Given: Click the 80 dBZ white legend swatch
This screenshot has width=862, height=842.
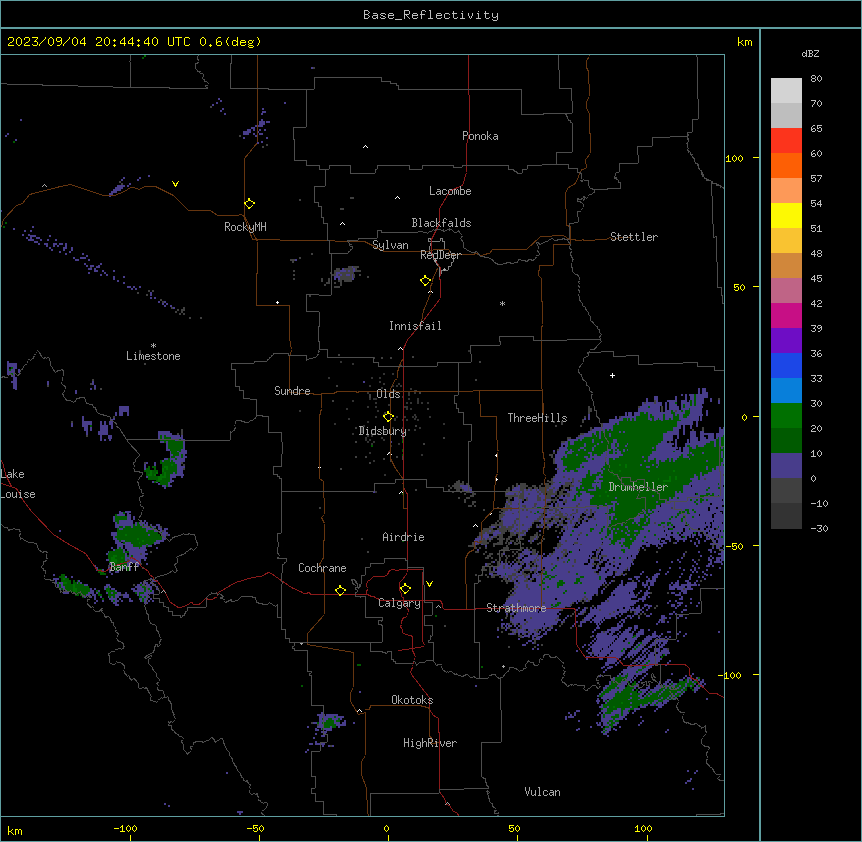Looking at the screenshot, I should coord(786,91).
